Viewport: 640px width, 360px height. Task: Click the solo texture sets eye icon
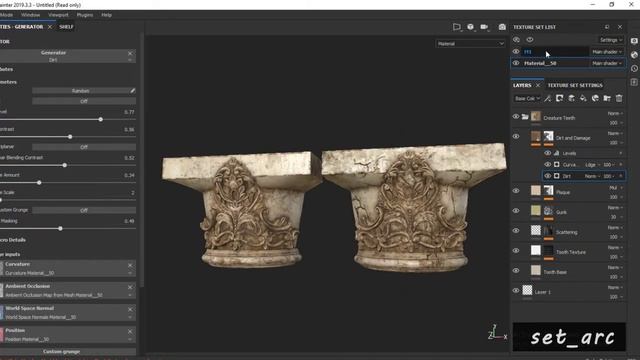[x=516, y=40]
